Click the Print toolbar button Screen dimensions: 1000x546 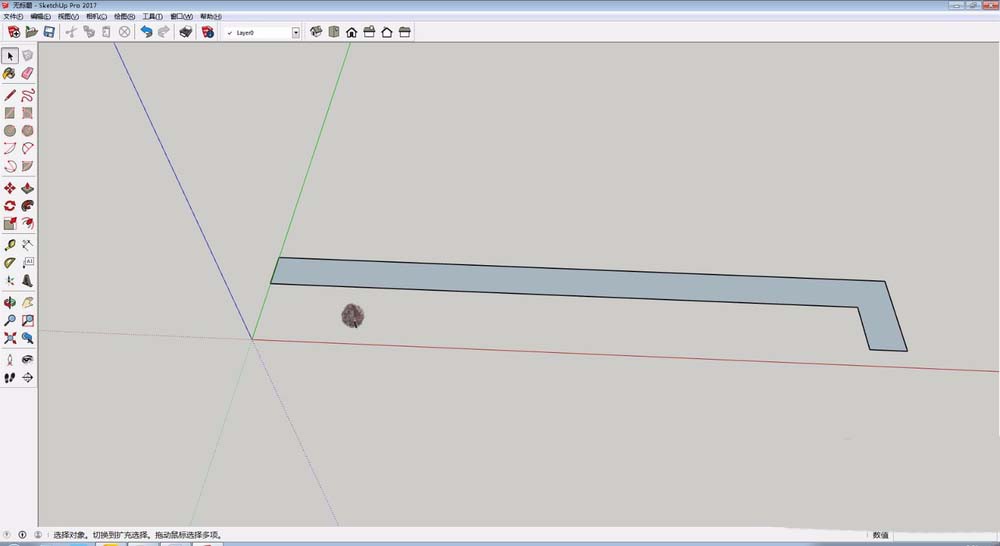point(185,32)
